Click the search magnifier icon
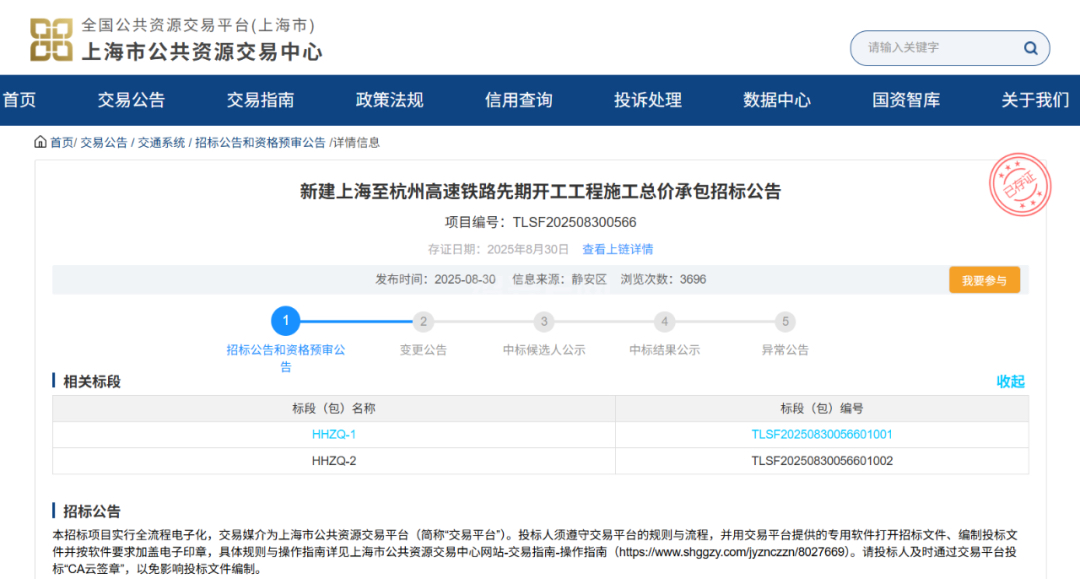Screen dimensions: 1080x579 1030,48
